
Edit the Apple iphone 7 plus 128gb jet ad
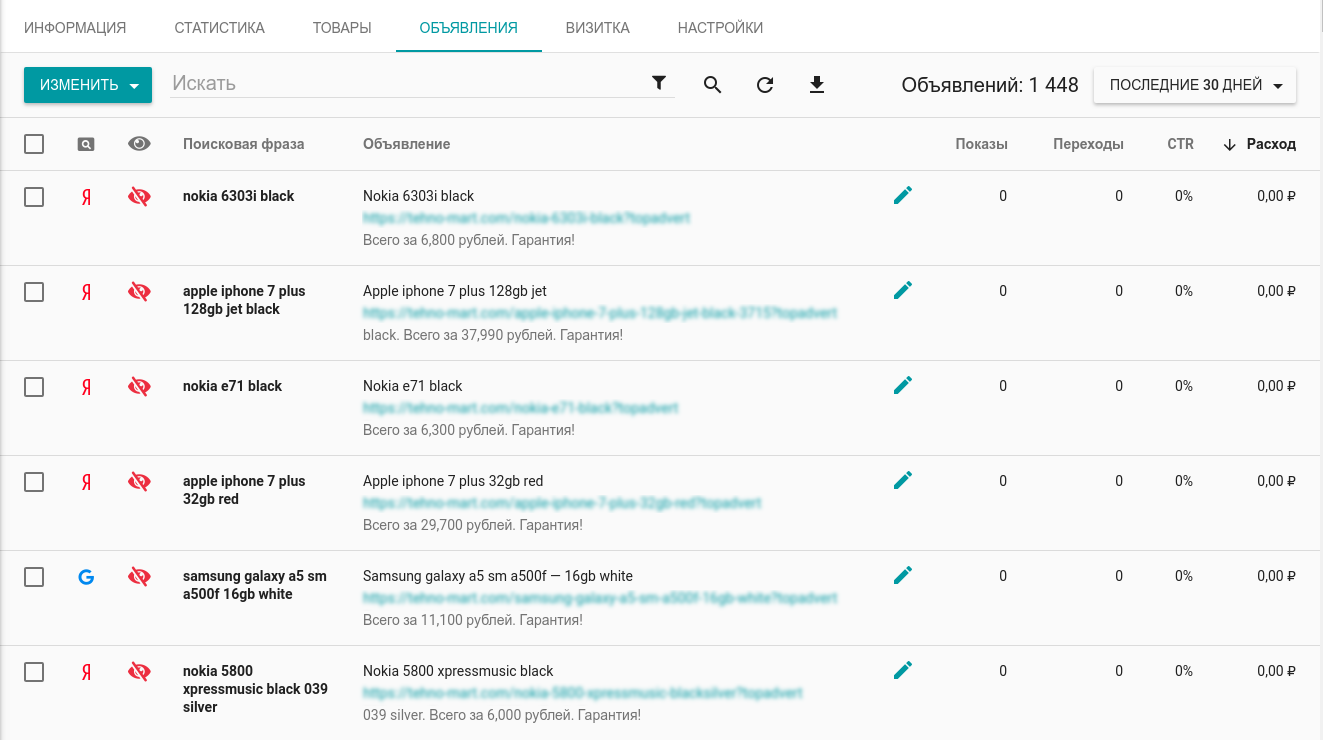pyautogui.click(x=903, y=290)
